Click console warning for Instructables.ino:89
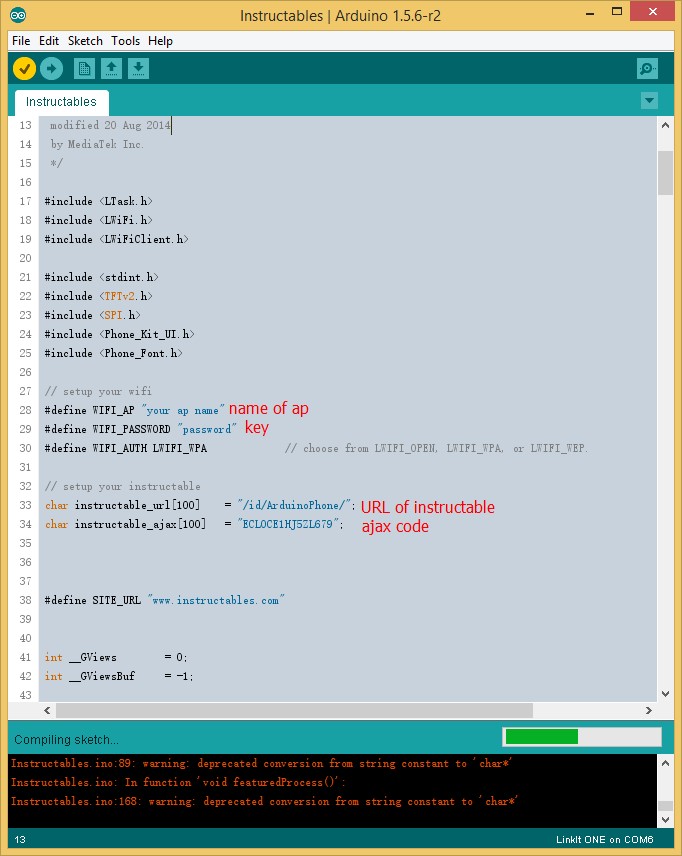The width and height of the screenshot is (682, 856). click(261, 763)
